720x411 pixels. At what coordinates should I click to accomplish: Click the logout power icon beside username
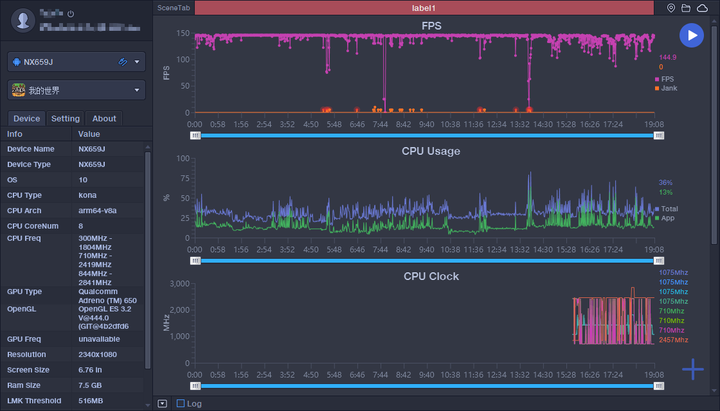pos(70,14)
